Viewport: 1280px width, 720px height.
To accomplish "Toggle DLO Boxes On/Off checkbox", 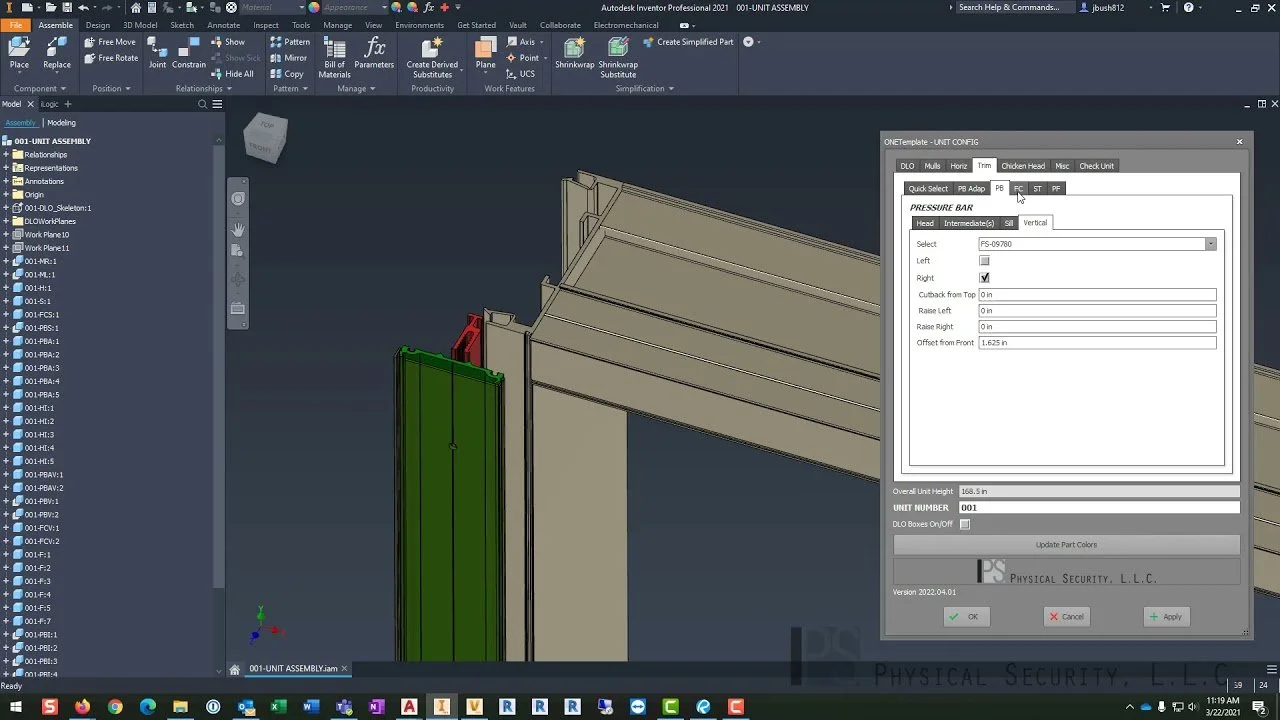I will click(964, 524).
